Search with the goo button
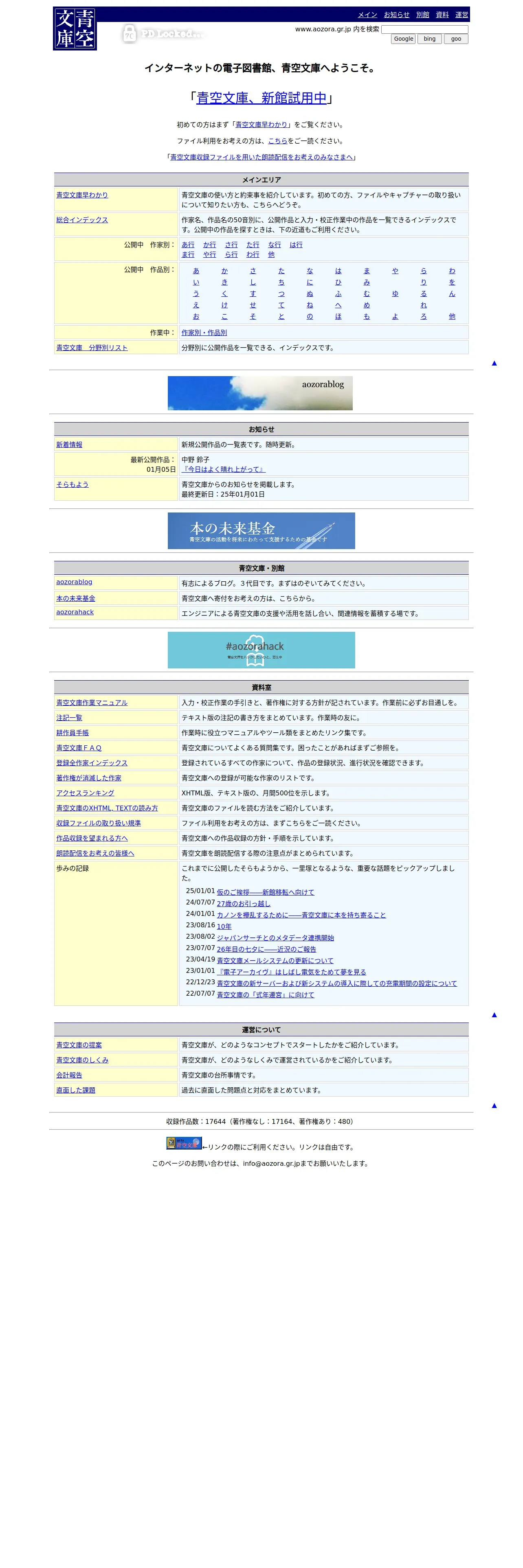 (x=456, y=39)
